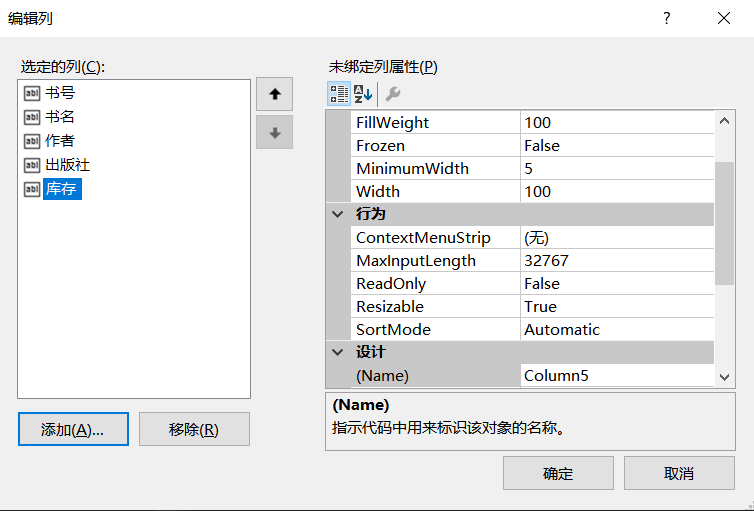Viewport: 754px width, 511px height.
Task: Click the Categorized view icon in property toolbar
Action: 339,94
